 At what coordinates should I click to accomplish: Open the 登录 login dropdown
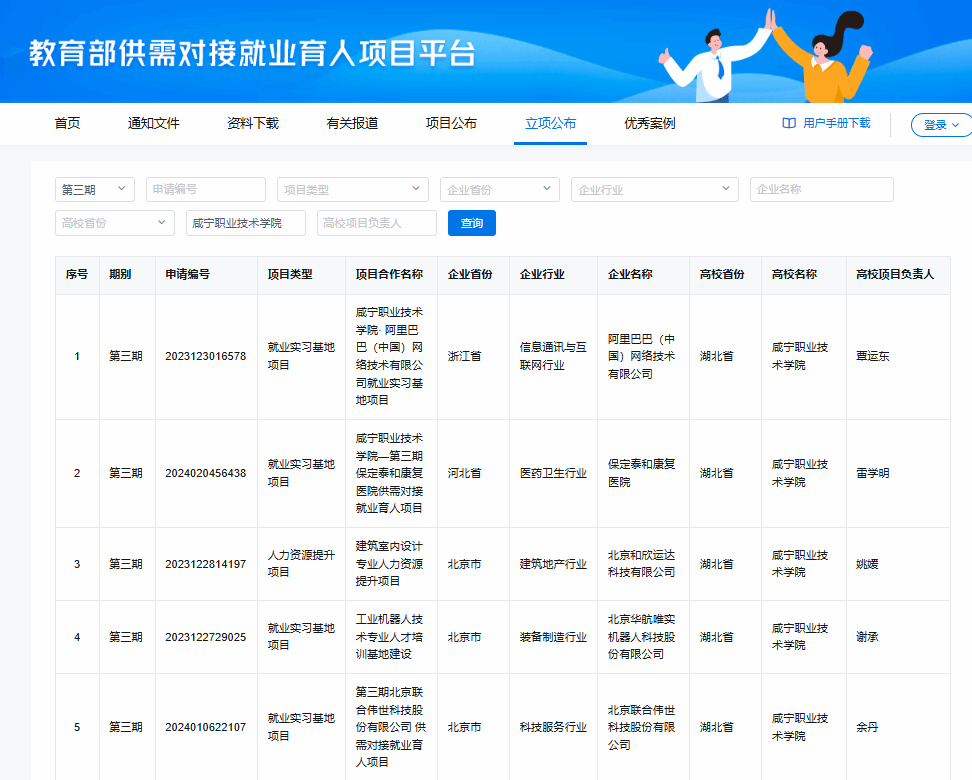point(941,125)
